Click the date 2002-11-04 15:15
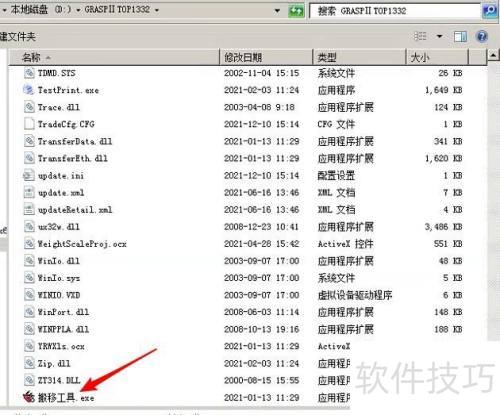Image resolution: width=500 pixels, height=415 pixels. point(262,73)
